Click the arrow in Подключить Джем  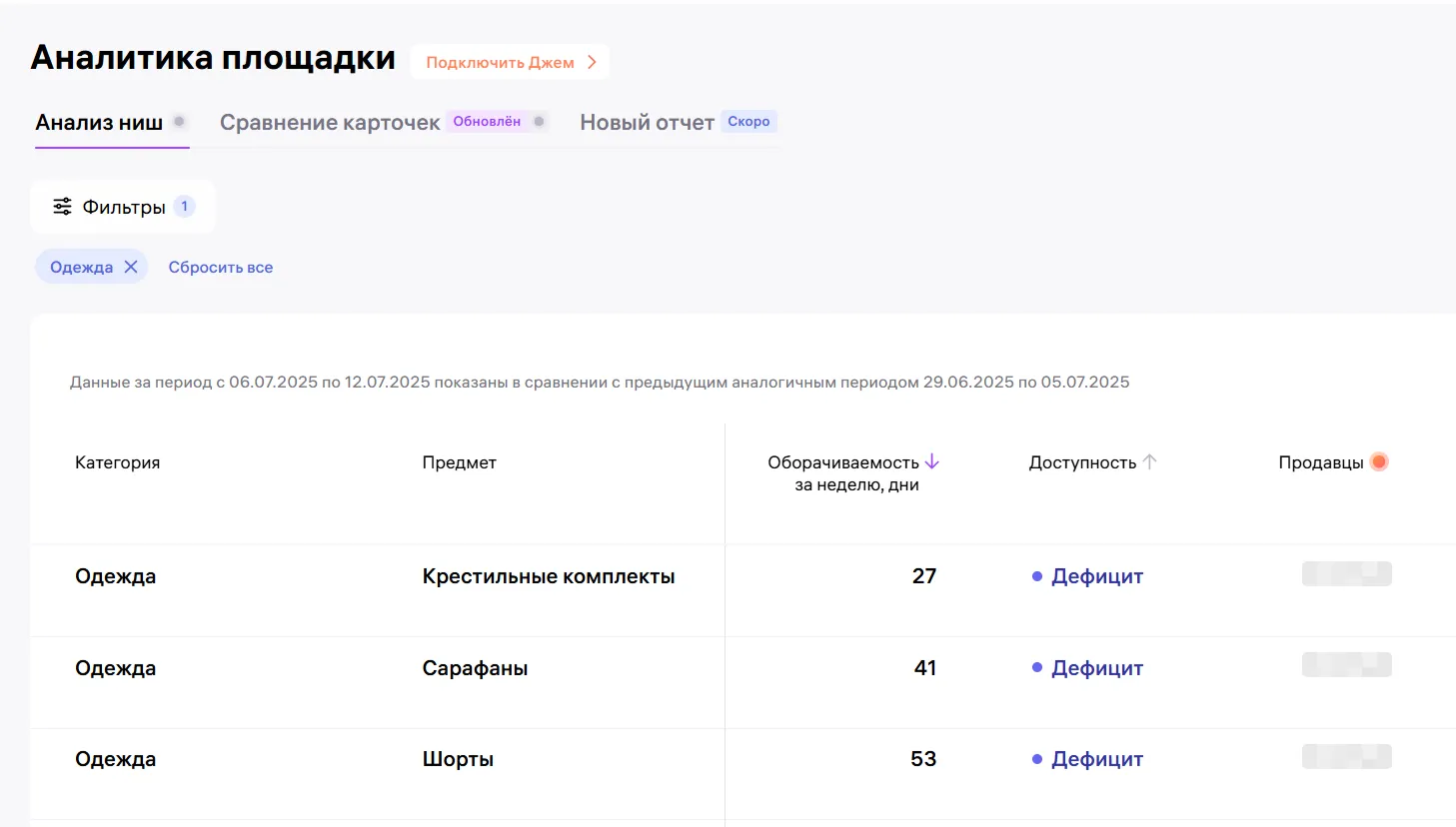coord(592,62)
